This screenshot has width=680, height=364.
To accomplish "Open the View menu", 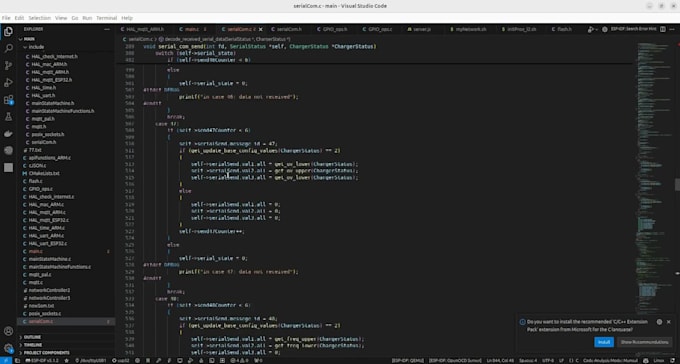I will 61,18.
